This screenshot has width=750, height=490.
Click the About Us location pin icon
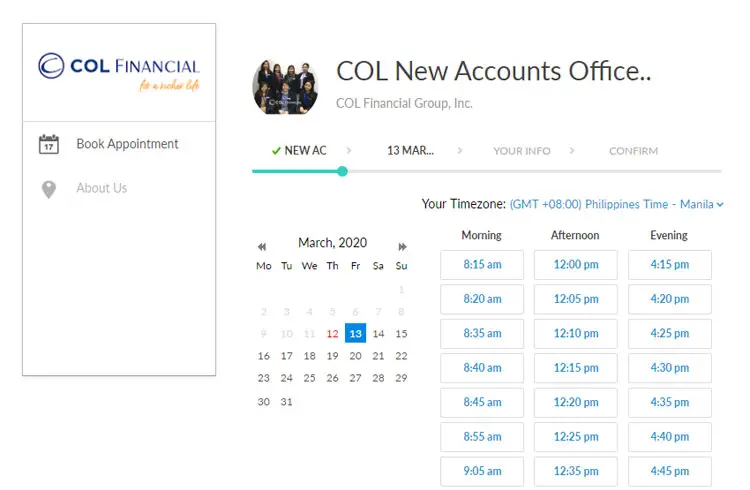pos(49,189)
